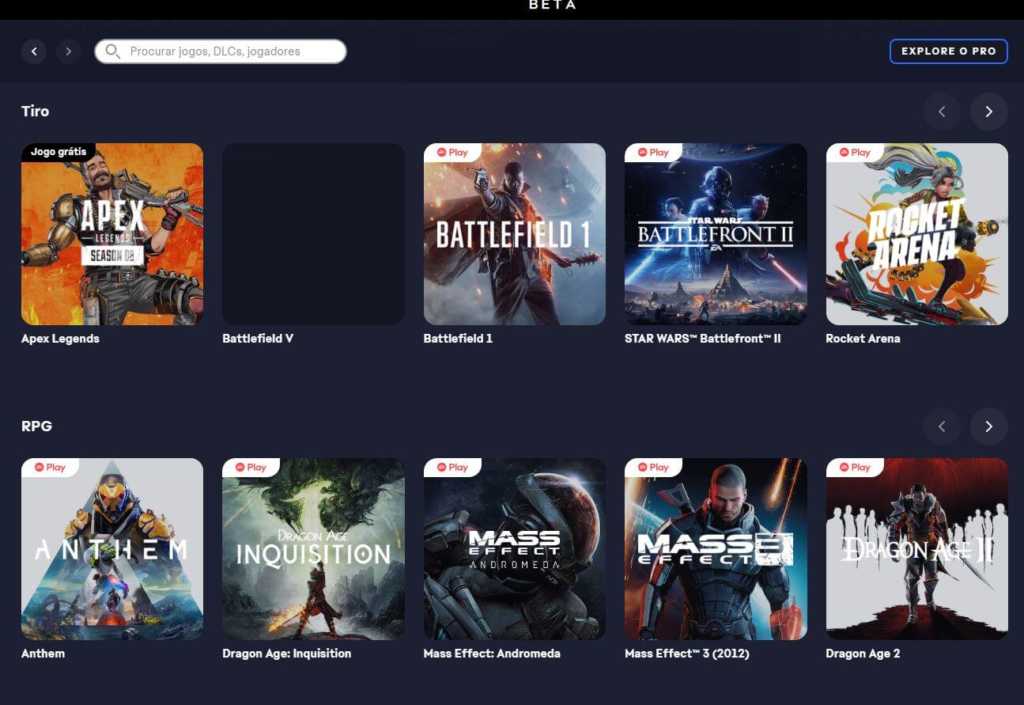1024x705 pixels.
Task: Click the Play badge on Mass Effect Andromeda
Action: 452,467
